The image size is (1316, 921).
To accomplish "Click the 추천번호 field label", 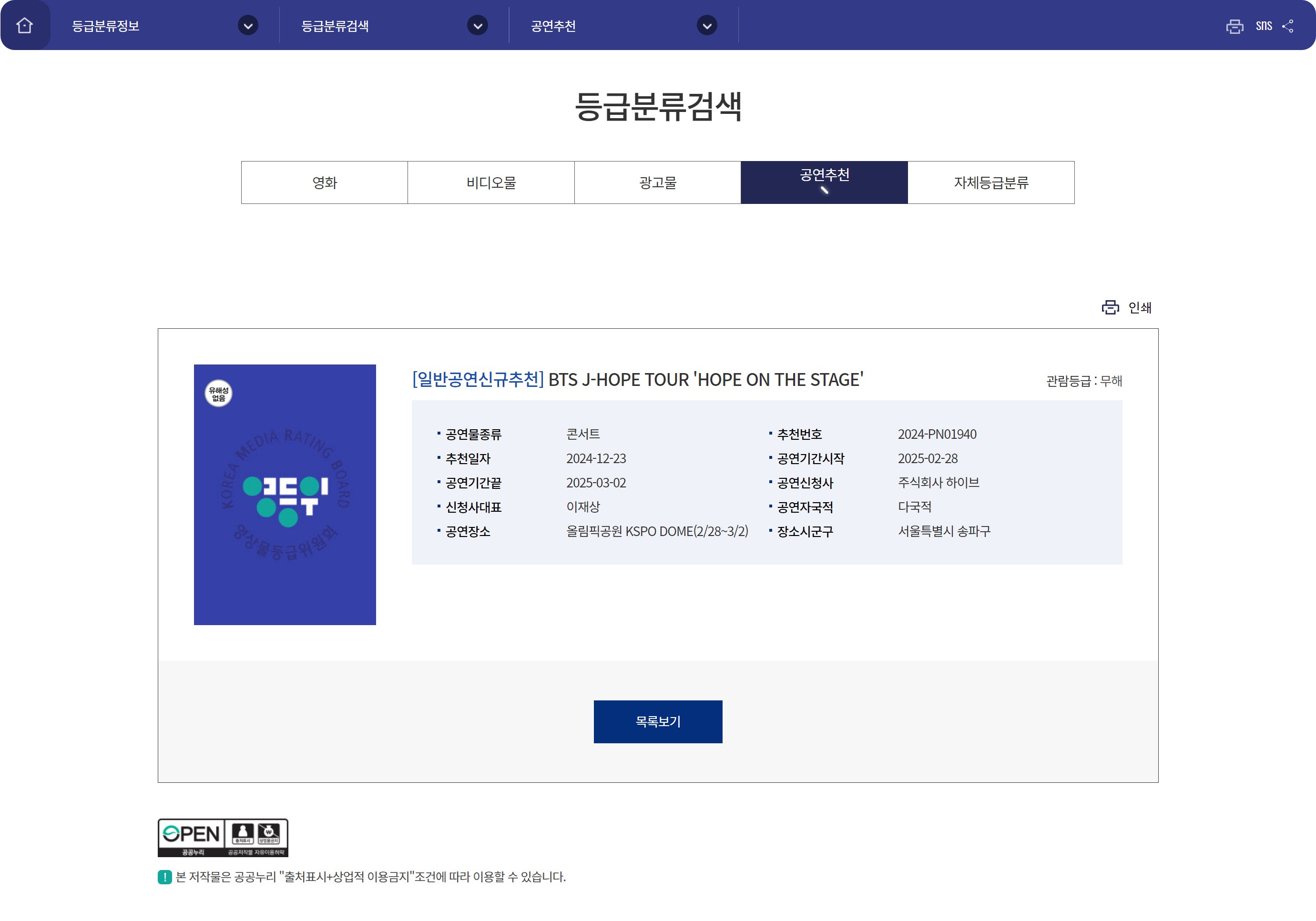I will pos(799,435).
